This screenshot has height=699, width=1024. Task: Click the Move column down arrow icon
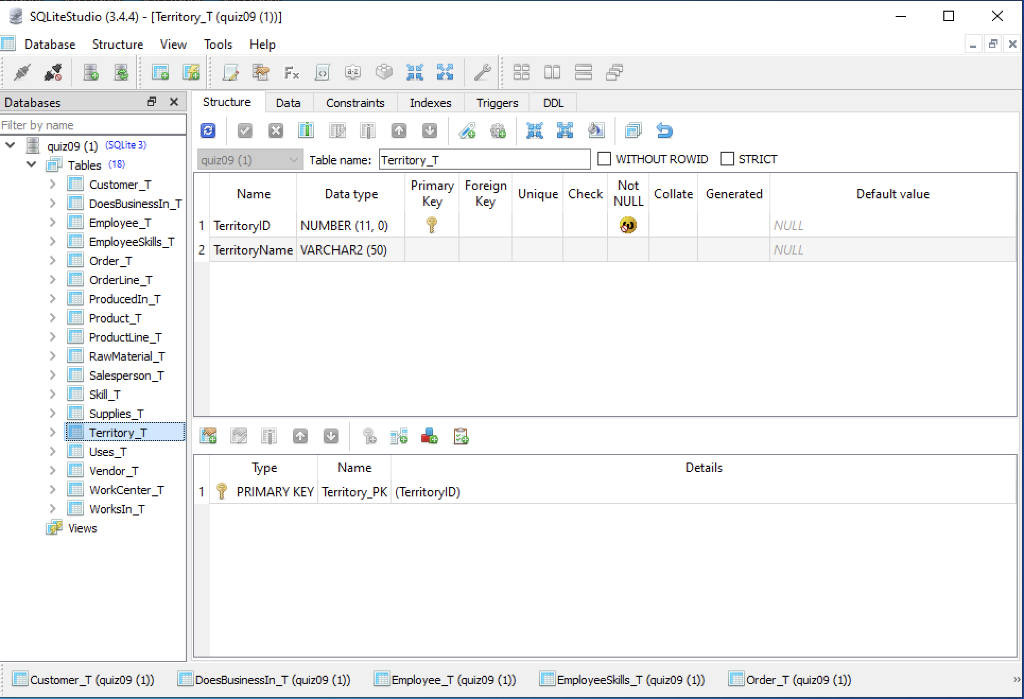point(429,131)
